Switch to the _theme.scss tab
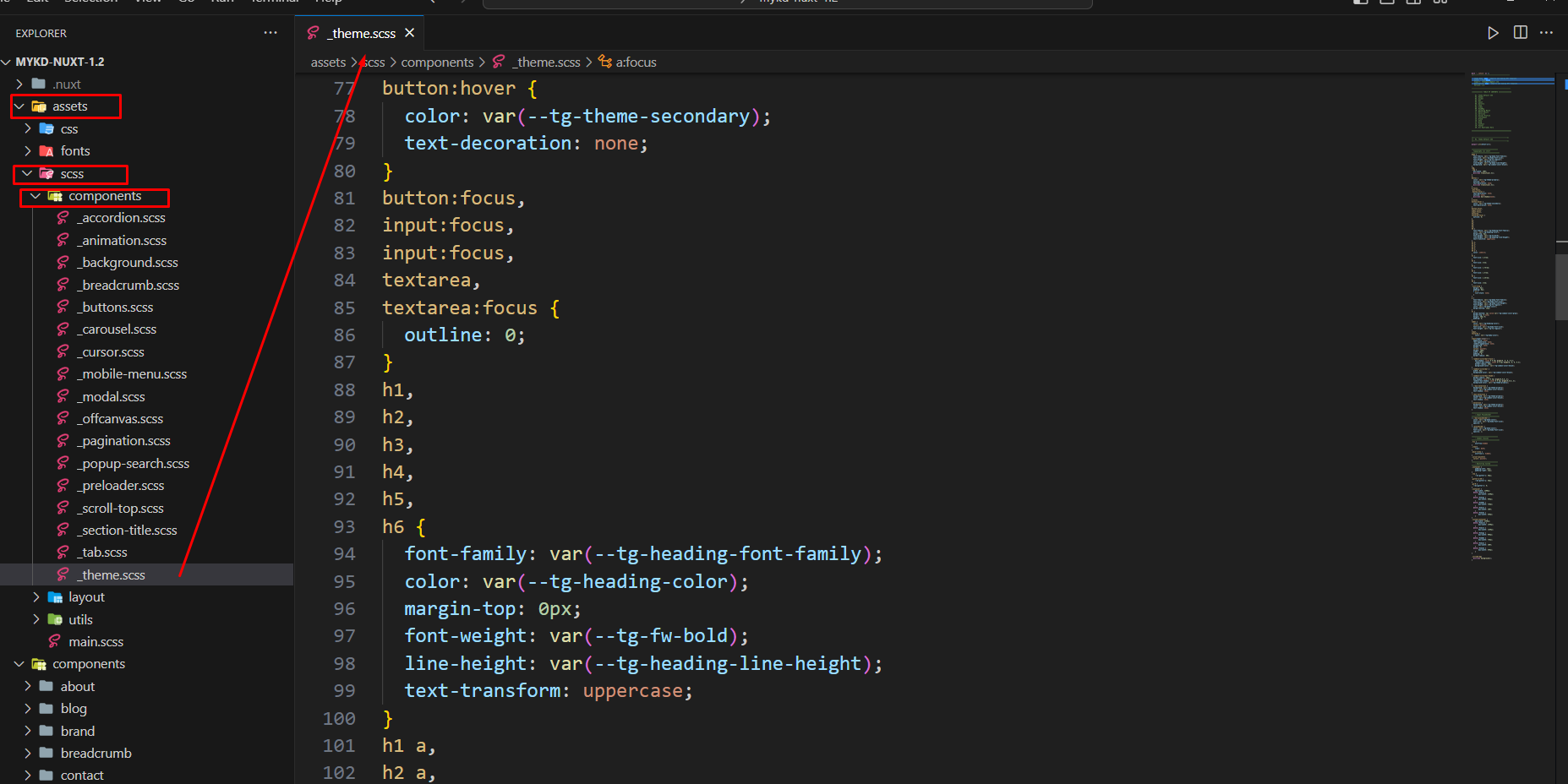The image size is (1568, 784). pyautogui.click(x=362, y=33)
